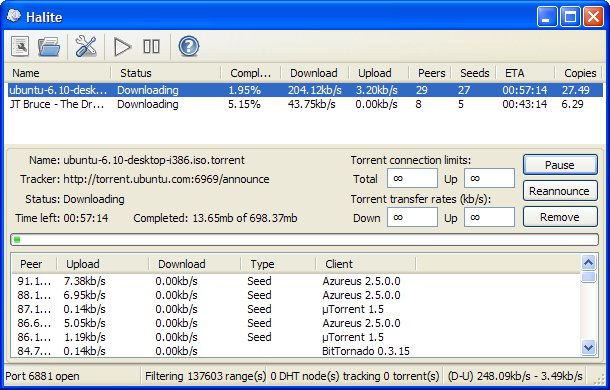This screenshot has width=610, height=390.
Task: Open help with the question mark icon
Action: coord(189,47)
